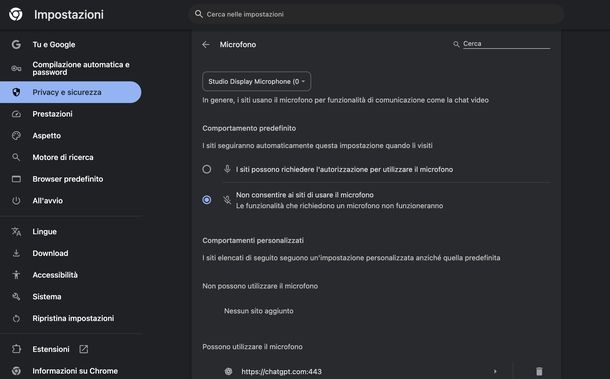This screenshot has width=610, height=379.
Task: Click the translate icon for Lingue
Action: (x=16, y=232)
